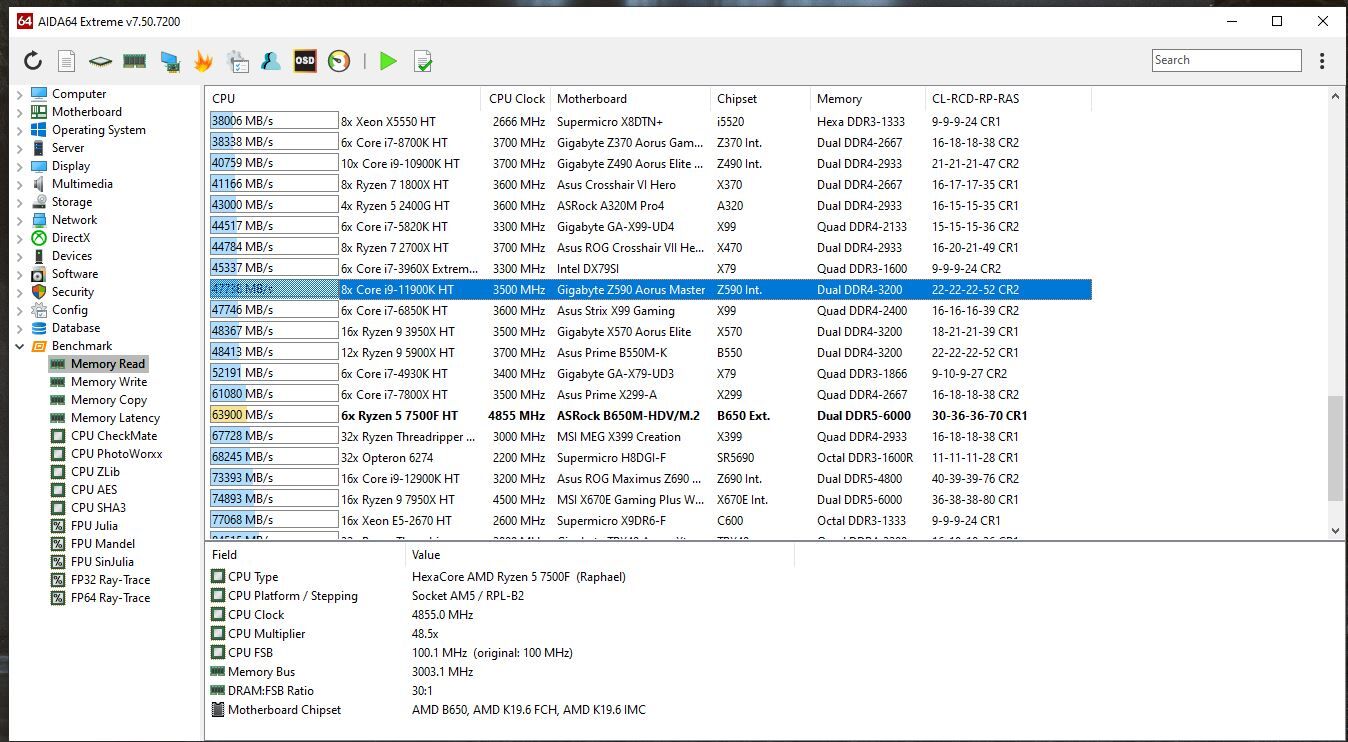Select the Security tree item
Image resolution: width=1348 pixels, height=742 pixels.
coord(73,292)
